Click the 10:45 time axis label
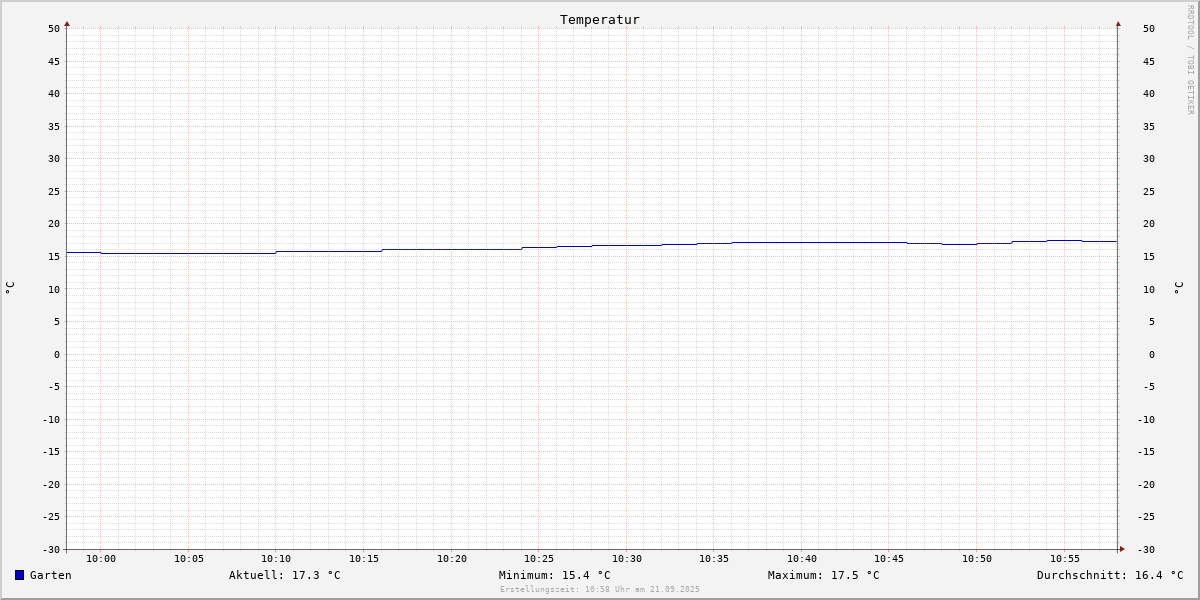The image size is (1200, 600). (x=889, y=559)
